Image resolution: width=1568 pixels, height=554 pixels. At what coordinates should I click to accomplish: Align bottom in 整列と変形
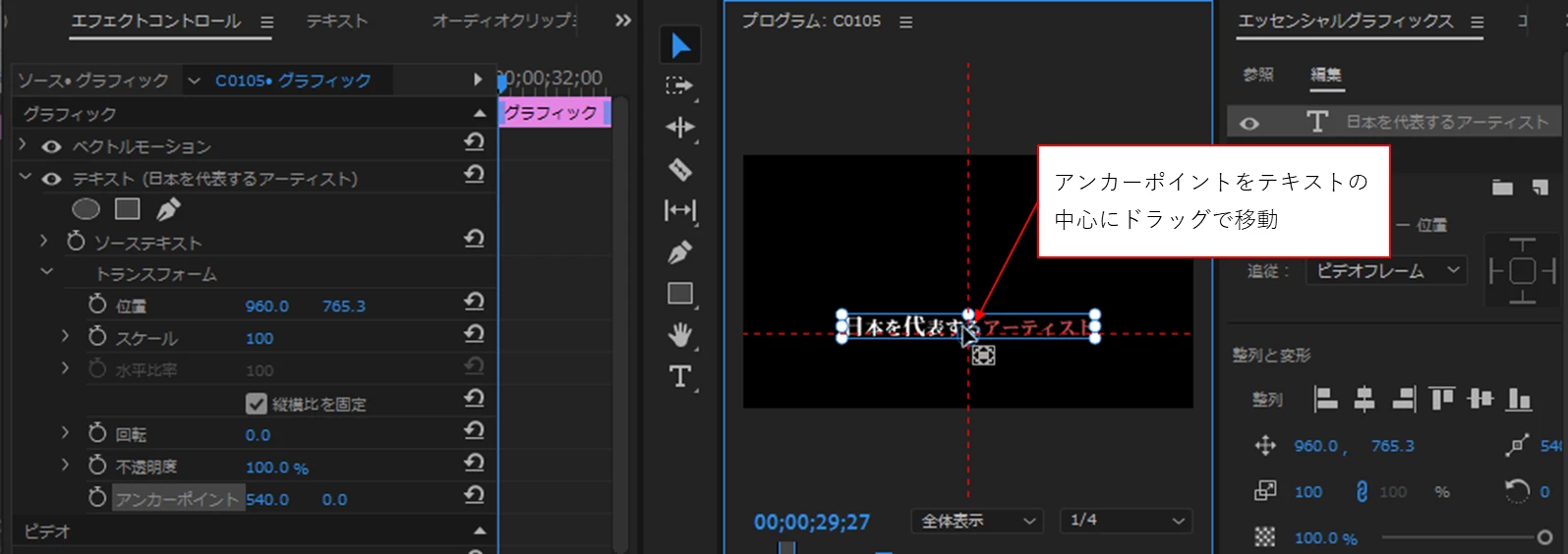[x=1519, y=399]
